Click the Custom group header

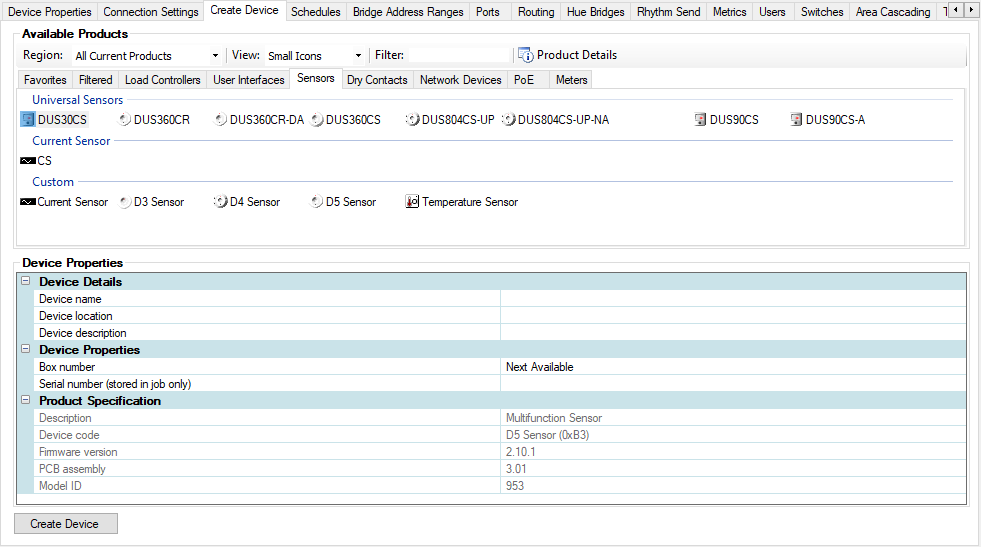pyautogui.click(x=53, y=181)
